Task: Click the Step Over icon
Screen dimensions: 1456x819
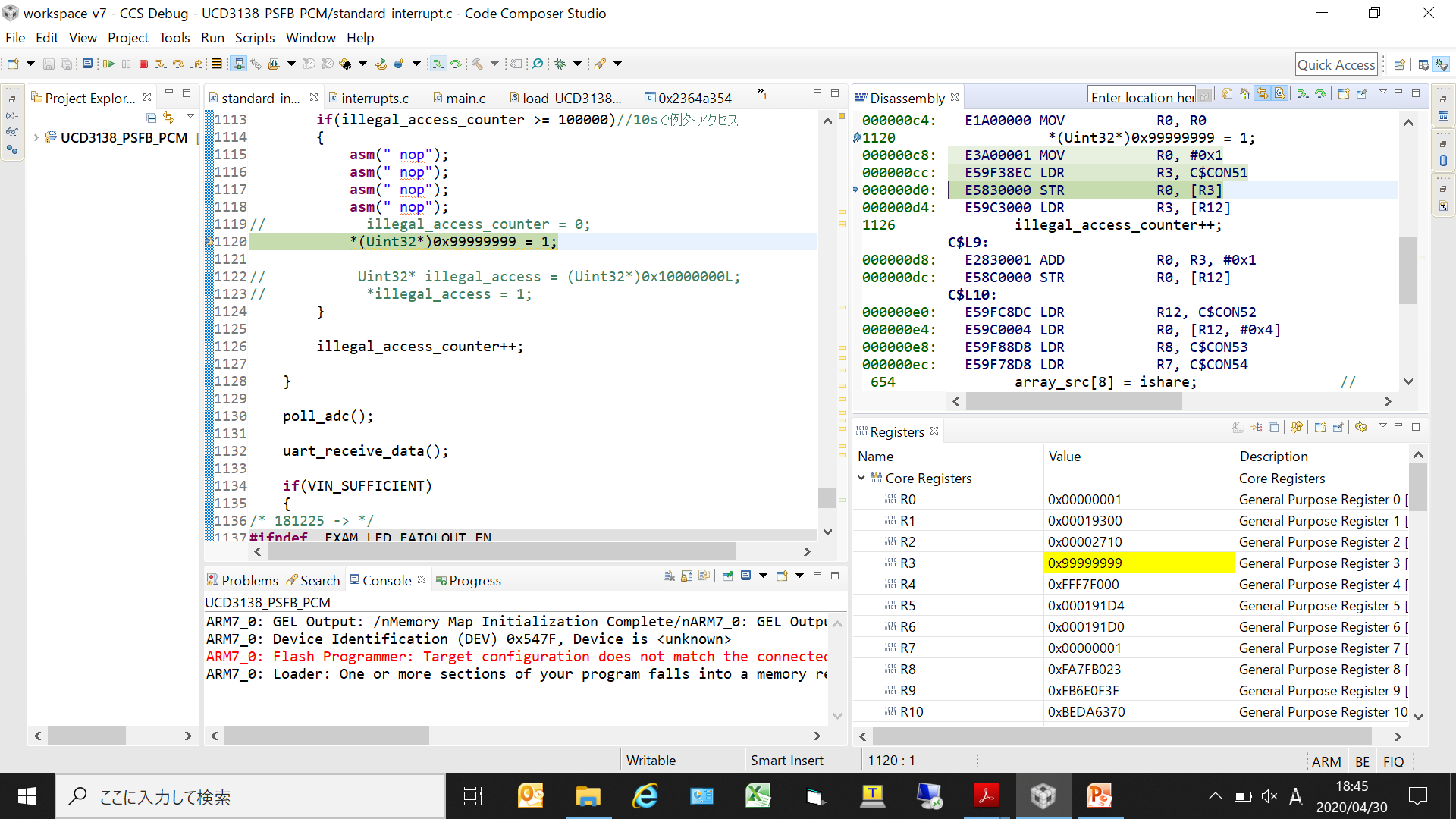Action: tap(178, 64)
